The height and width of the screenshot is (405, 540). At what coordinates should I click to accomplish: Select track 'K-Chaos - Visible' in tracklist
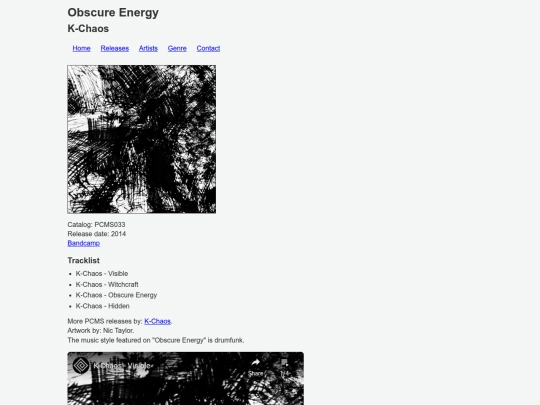point(102,273)
